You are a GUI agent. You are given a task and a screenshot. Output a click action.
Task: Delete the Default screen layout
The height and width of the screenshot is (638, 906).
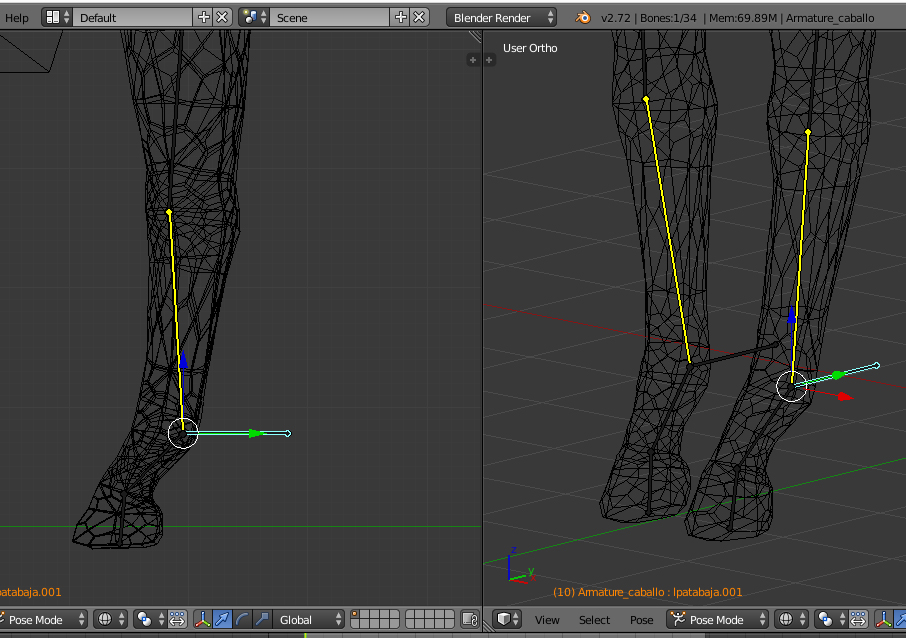tap(222, 18)
